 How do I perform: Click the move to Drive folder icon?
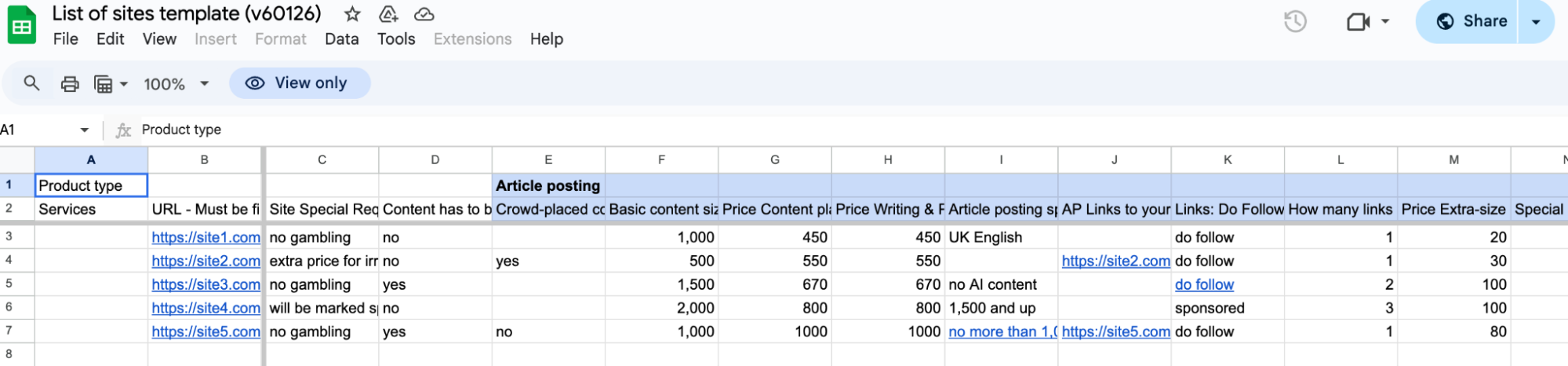388,14
